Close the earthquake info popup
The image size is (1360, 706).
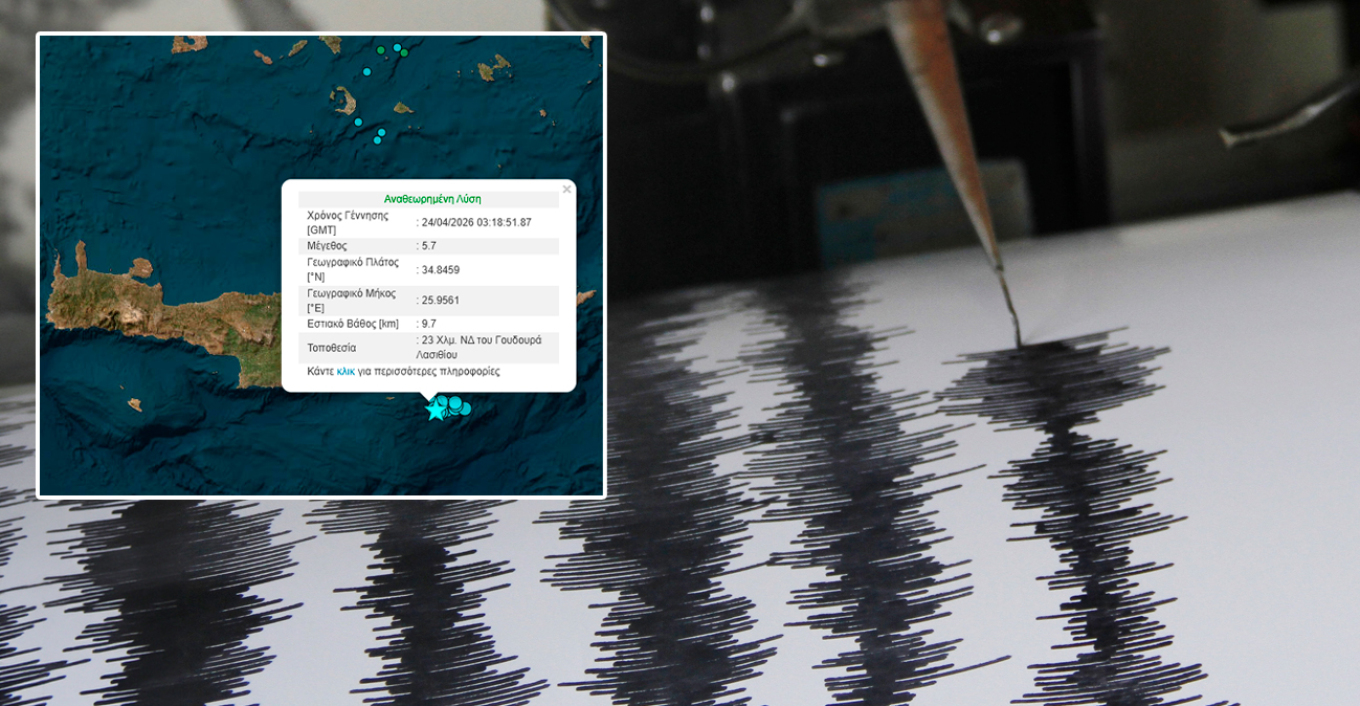coord(567,189)
